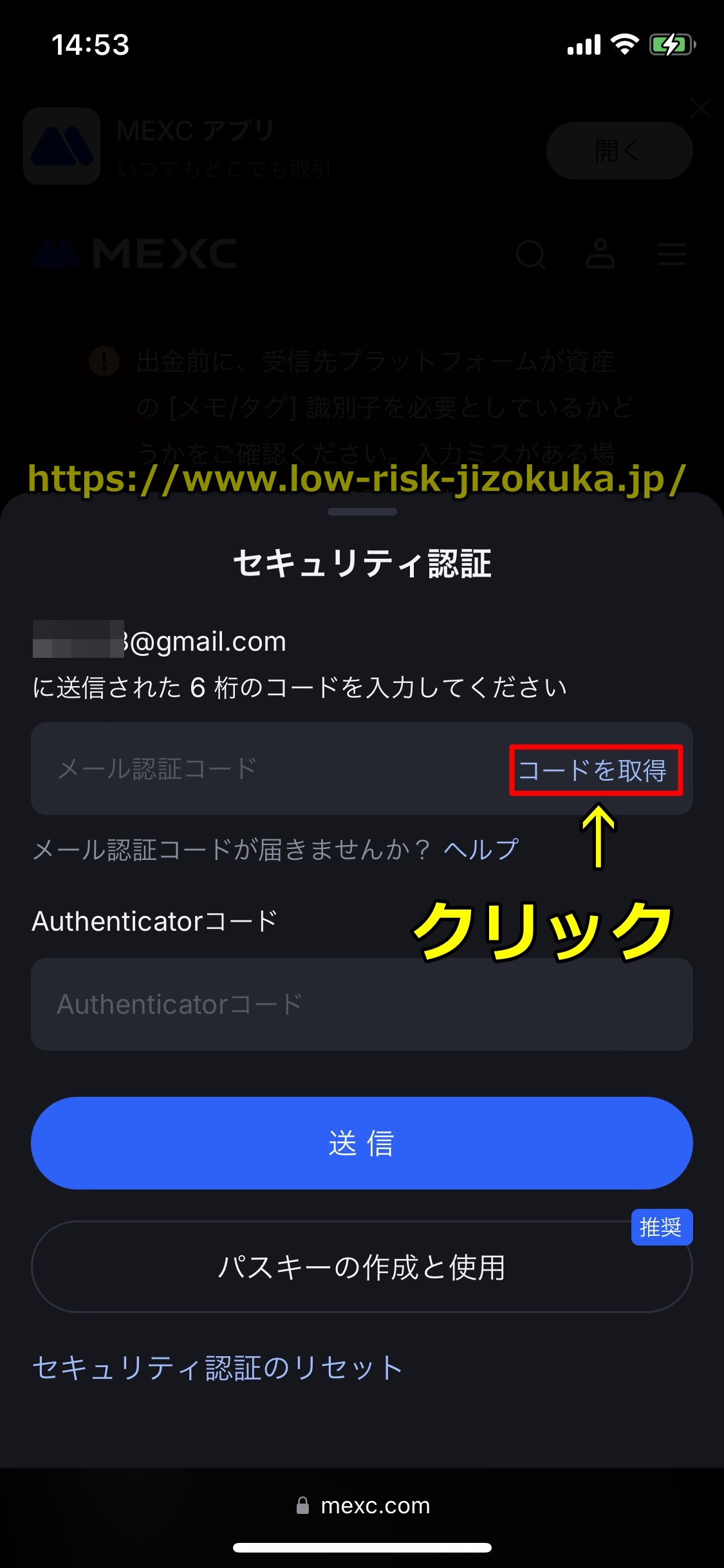Tap the Wi-Fi status icon
This screenshot has width=724, height=1568.
click(x=624, y=44)
